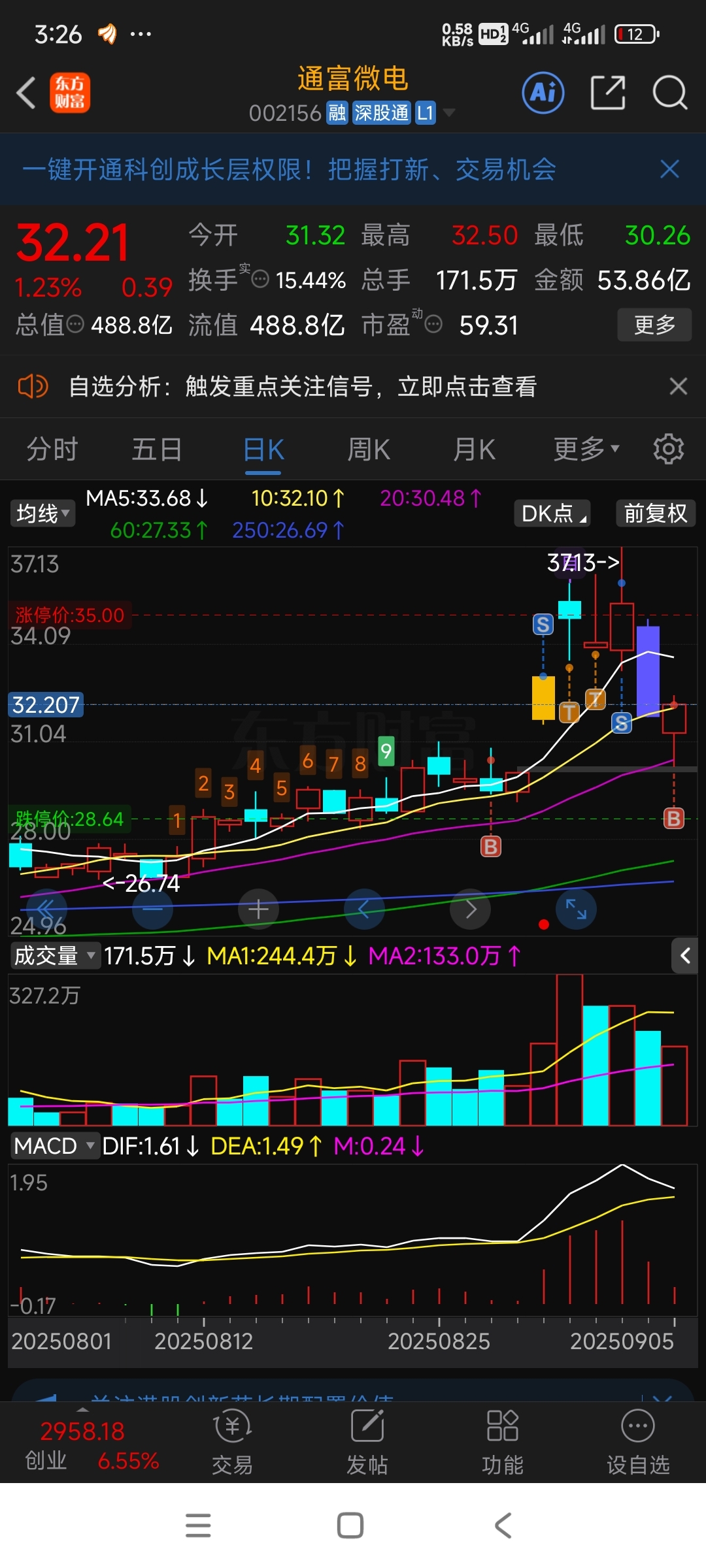The image size is (706, 1568).
Task: Tap the L1 level tag
Action: [x=426, y=113]
